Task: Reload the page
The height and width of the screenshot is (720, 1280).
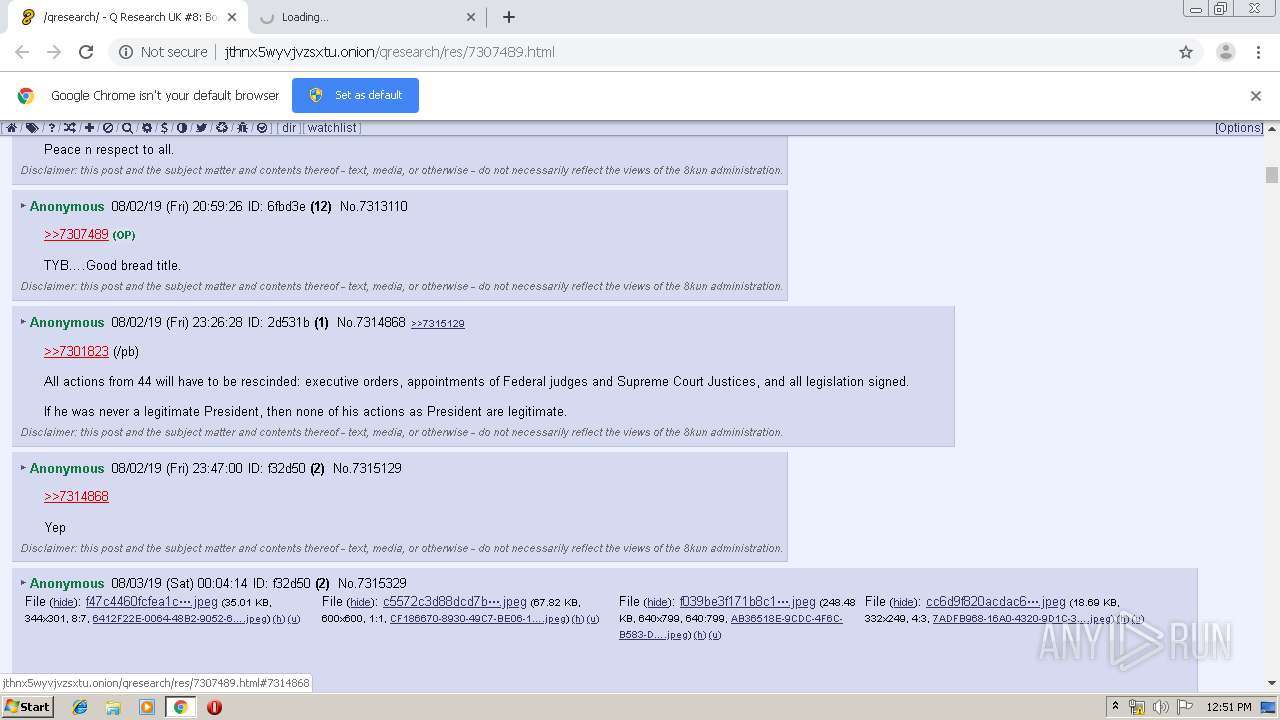Action: coord(86,52)
